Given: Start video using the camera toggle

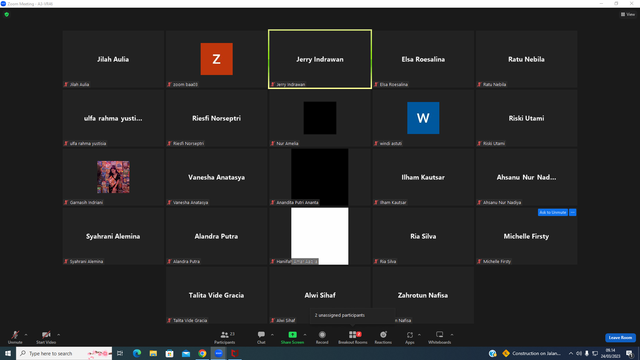Looking at the screenshot, I should pos(46,337).
